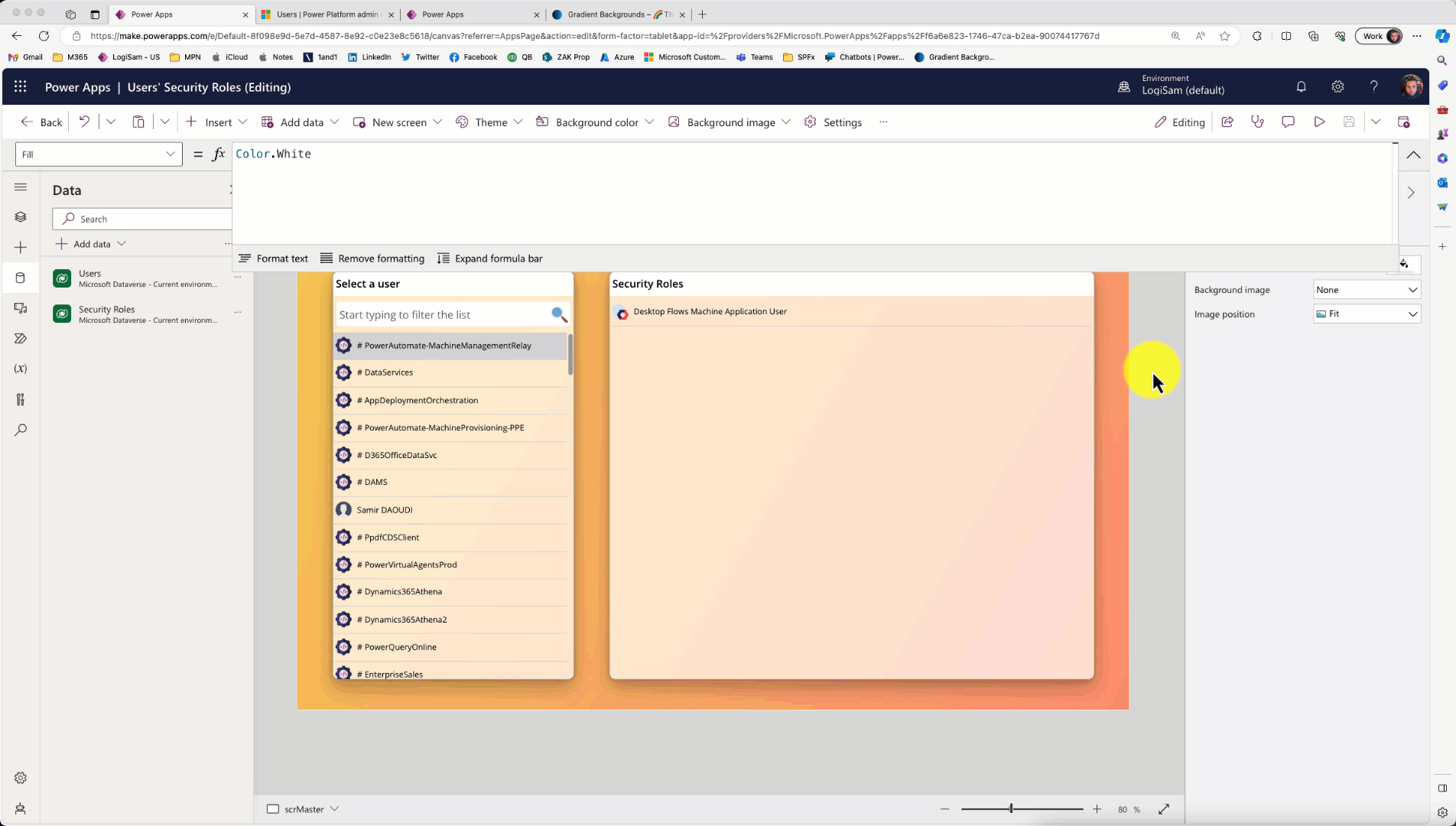Open the Background image None dropdown

tap(1367, 290)
